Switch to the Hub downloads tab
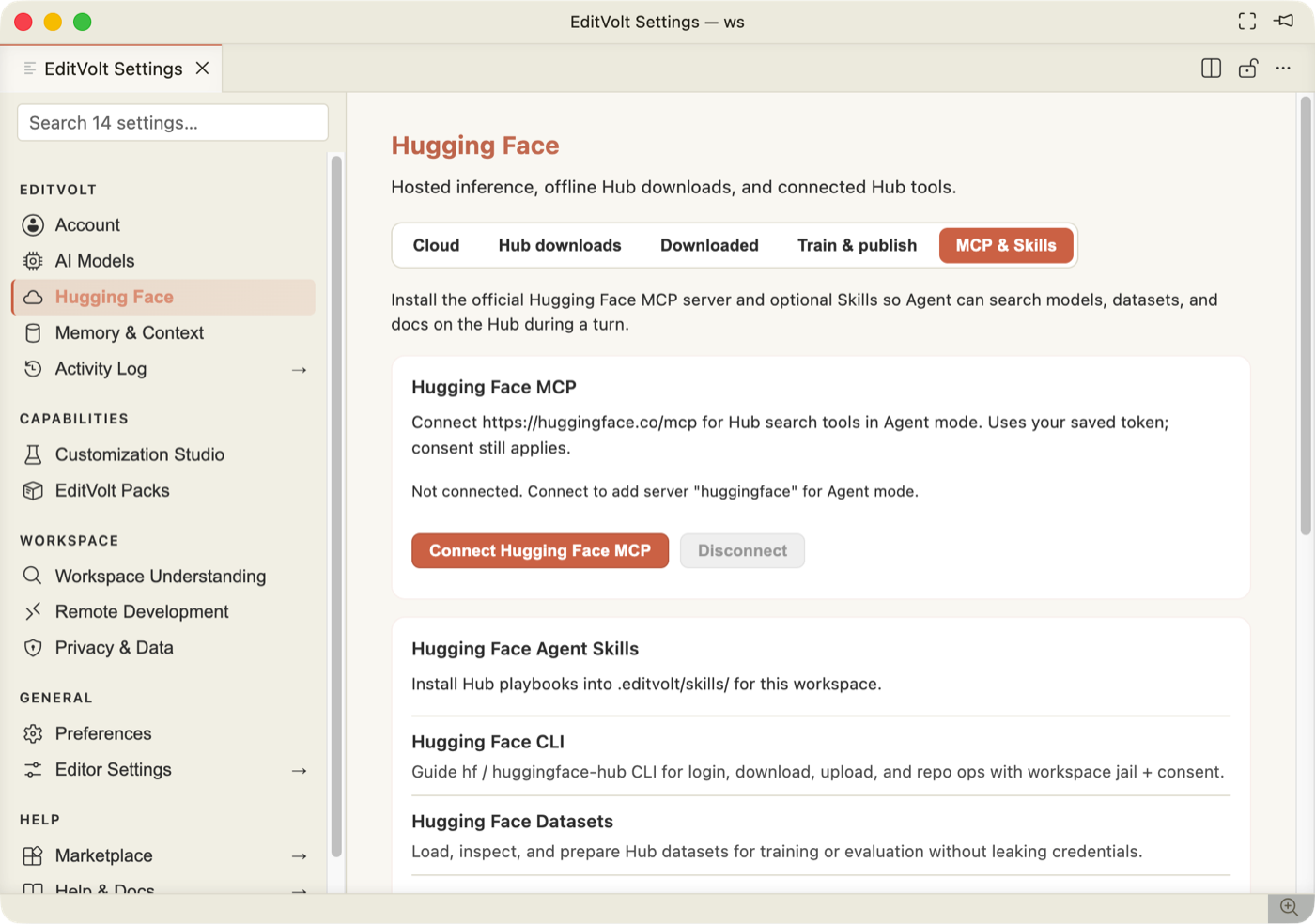1315x924 pixels. click(x=560, y=246)
